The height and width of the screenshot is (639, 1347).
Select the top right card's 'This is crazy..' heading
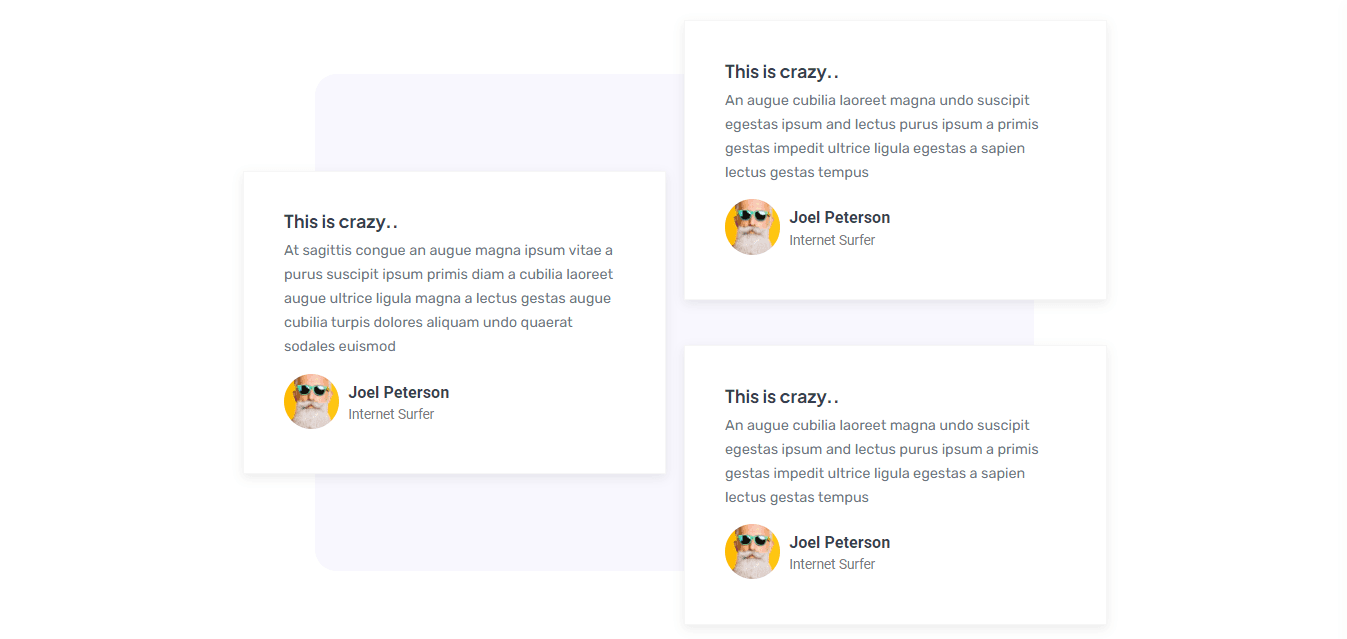[782, 72]
